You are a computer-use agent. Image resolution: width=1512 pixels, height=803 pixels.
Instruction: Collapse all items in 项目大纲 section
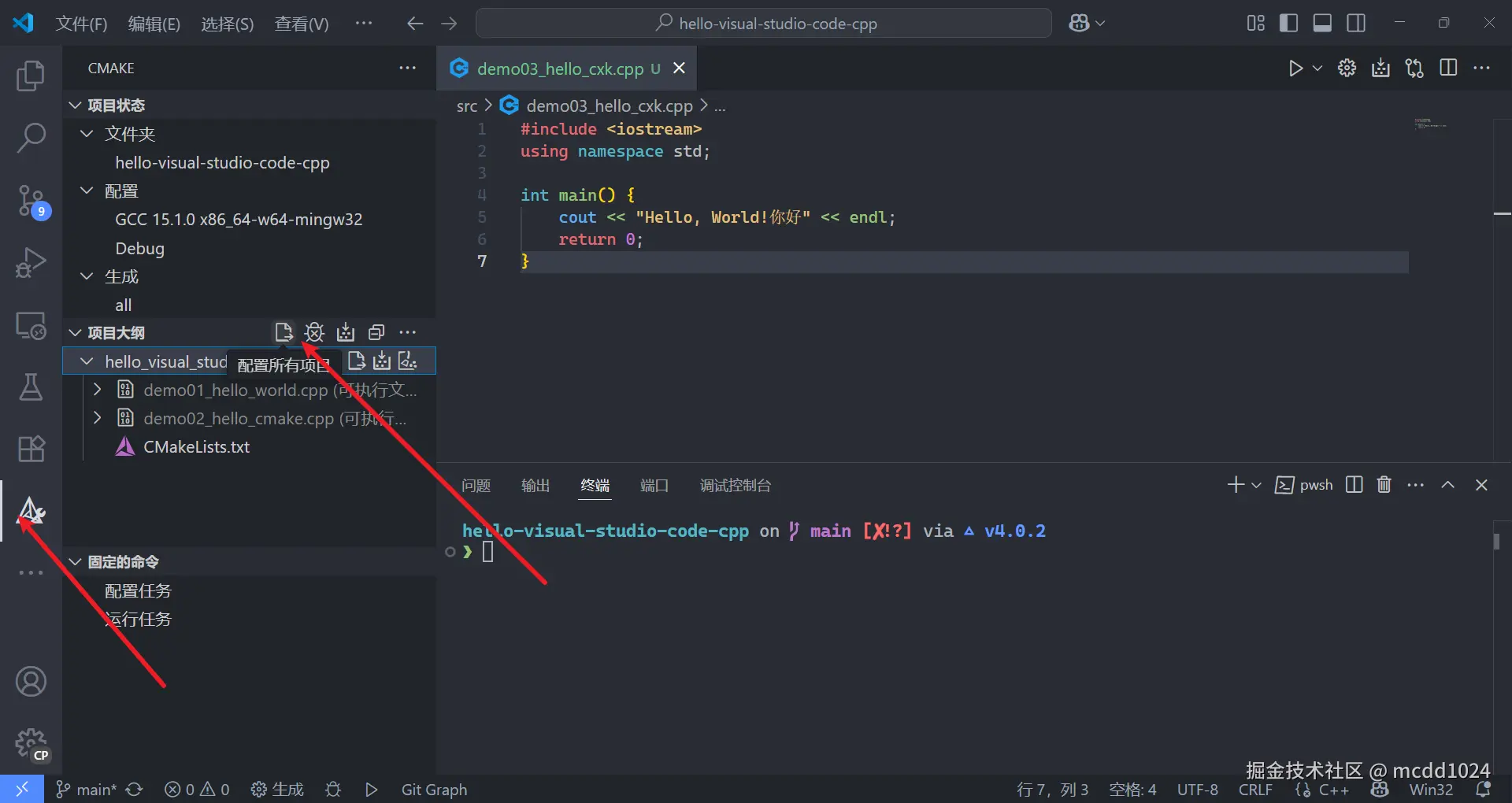point(376,332)
